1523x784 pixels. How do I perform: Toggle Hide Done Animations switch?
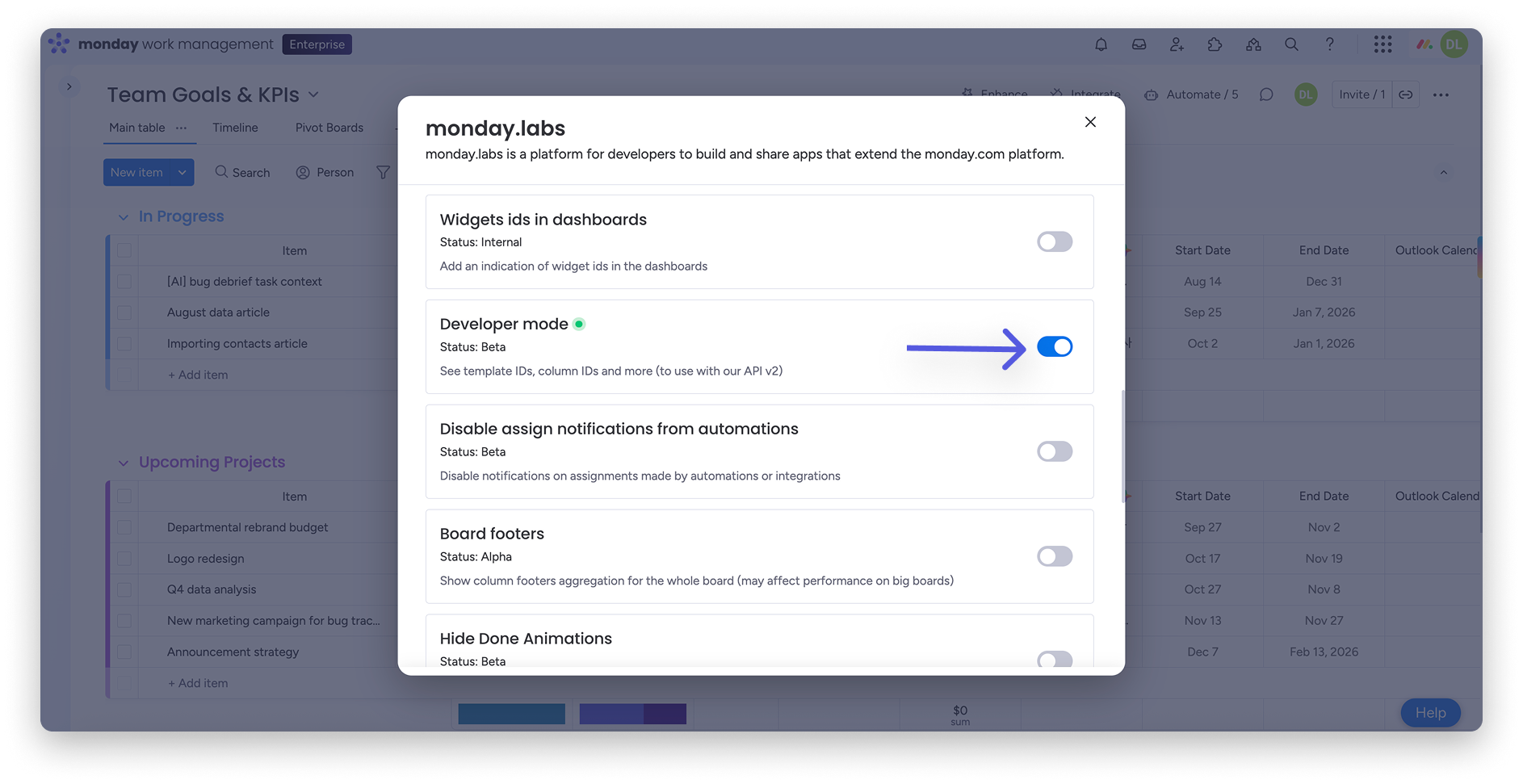pos(1055,660)
